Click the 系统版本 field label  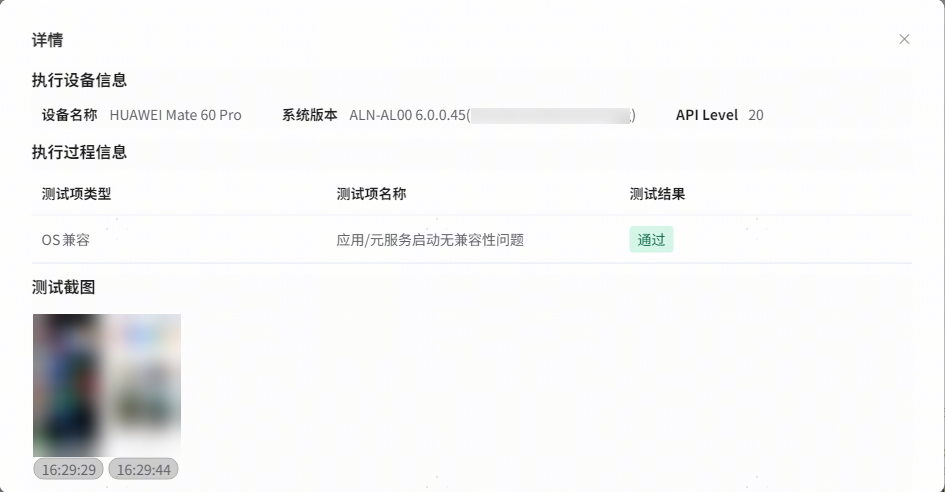310,115
